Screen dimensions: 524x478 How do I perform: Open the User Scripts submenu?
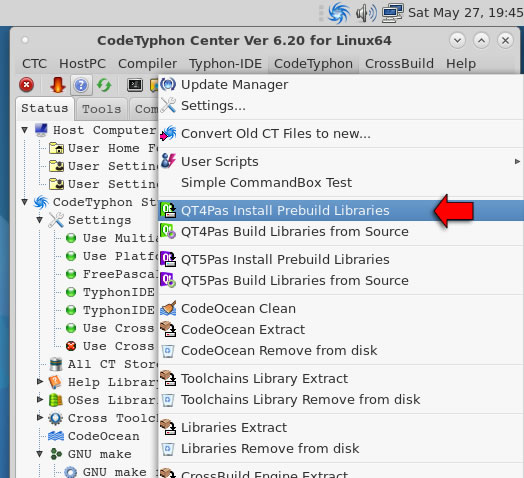pos(341,161)
